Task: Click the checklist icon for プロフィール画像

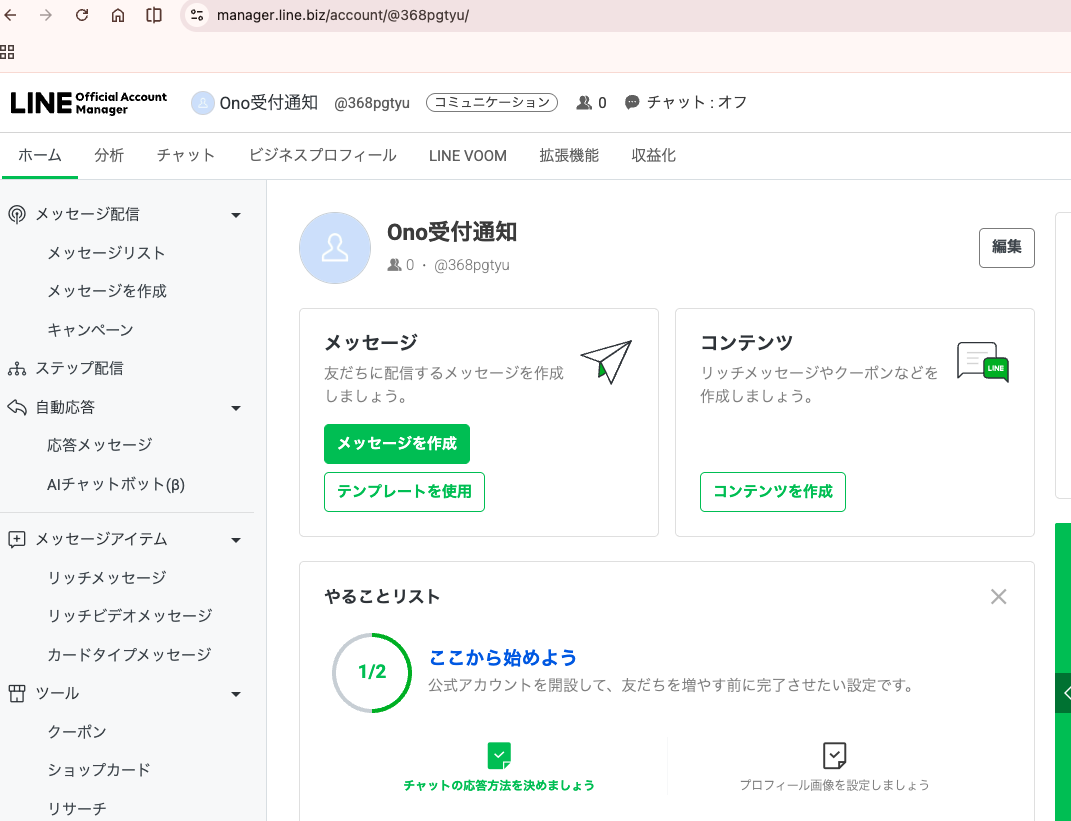Action: pos(835,755)
